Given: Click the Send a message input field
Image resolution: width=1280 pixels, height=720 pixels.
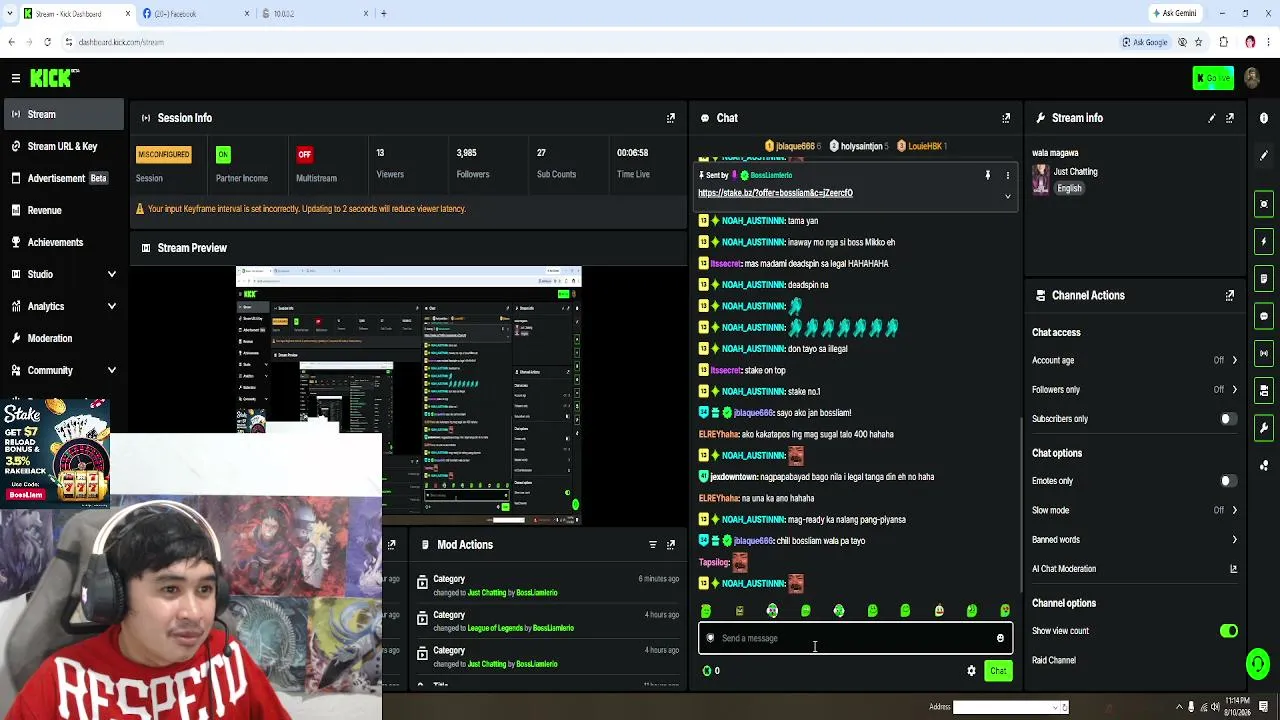Looking at the screenshot, I should pyautogui.click(x=855, y=638).
